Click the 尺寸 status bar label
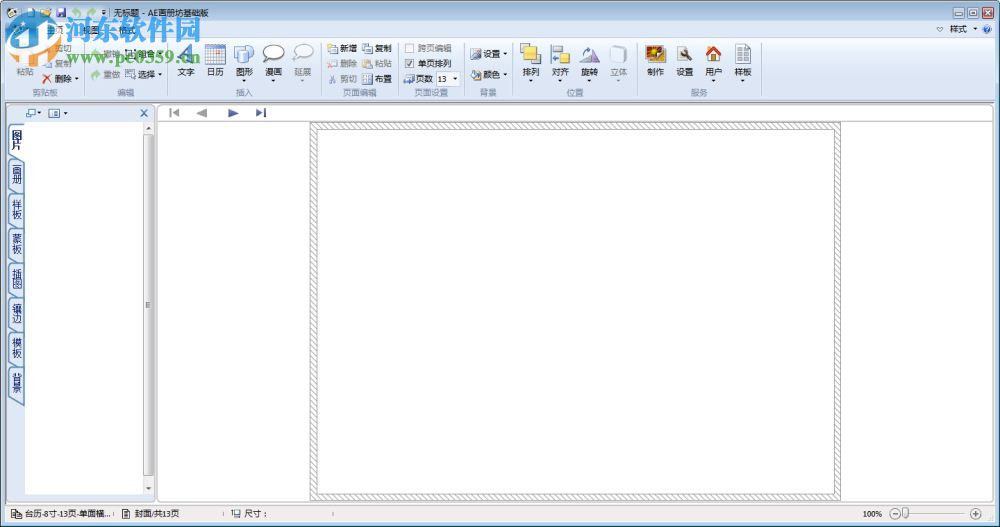 (249, 514)
